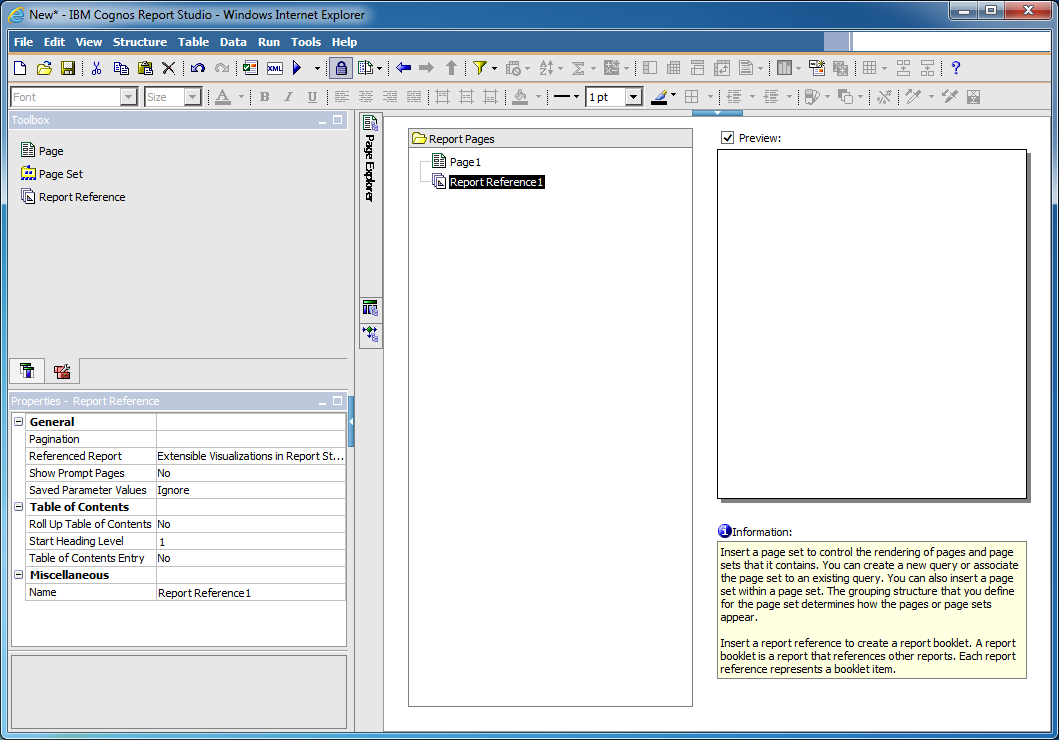Click the Referenced Report property value
This screenshot has width=1059, height=740.
click(x=251, y=456)
